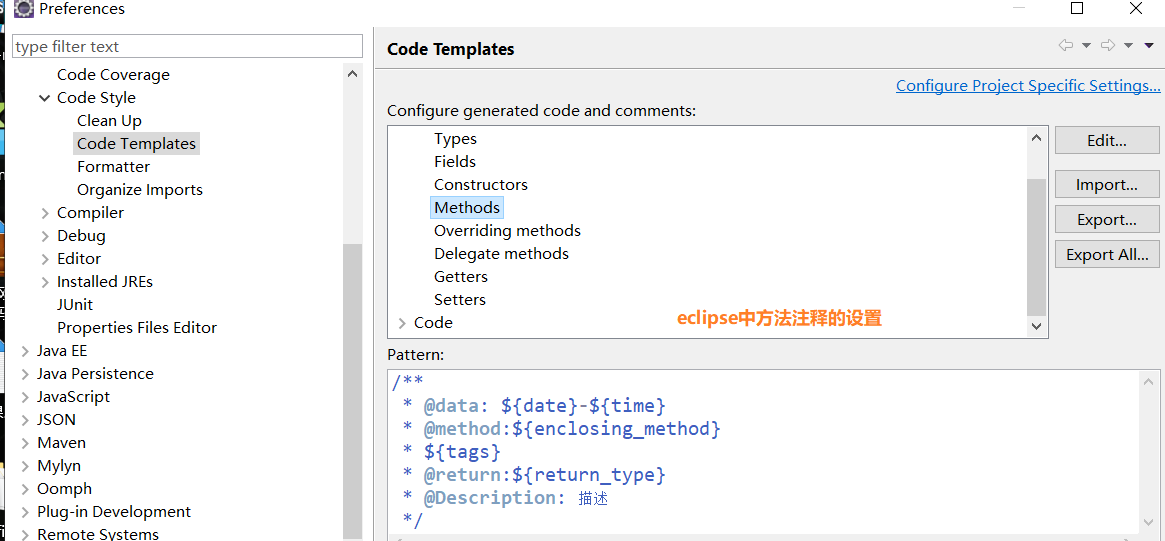Open the view menu triangle icon
This screenshot has width=1165, height=541.
pyautogui.click(x=1149, y=46)
